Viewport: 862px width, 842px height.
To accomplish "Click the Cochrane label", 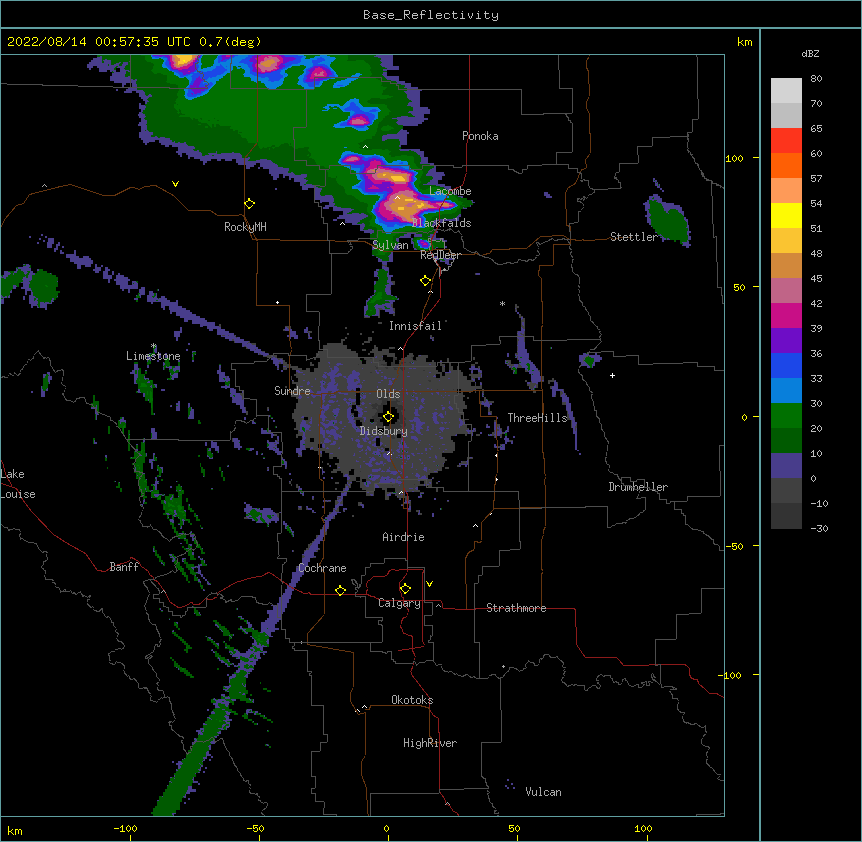I will pos(322,568).
